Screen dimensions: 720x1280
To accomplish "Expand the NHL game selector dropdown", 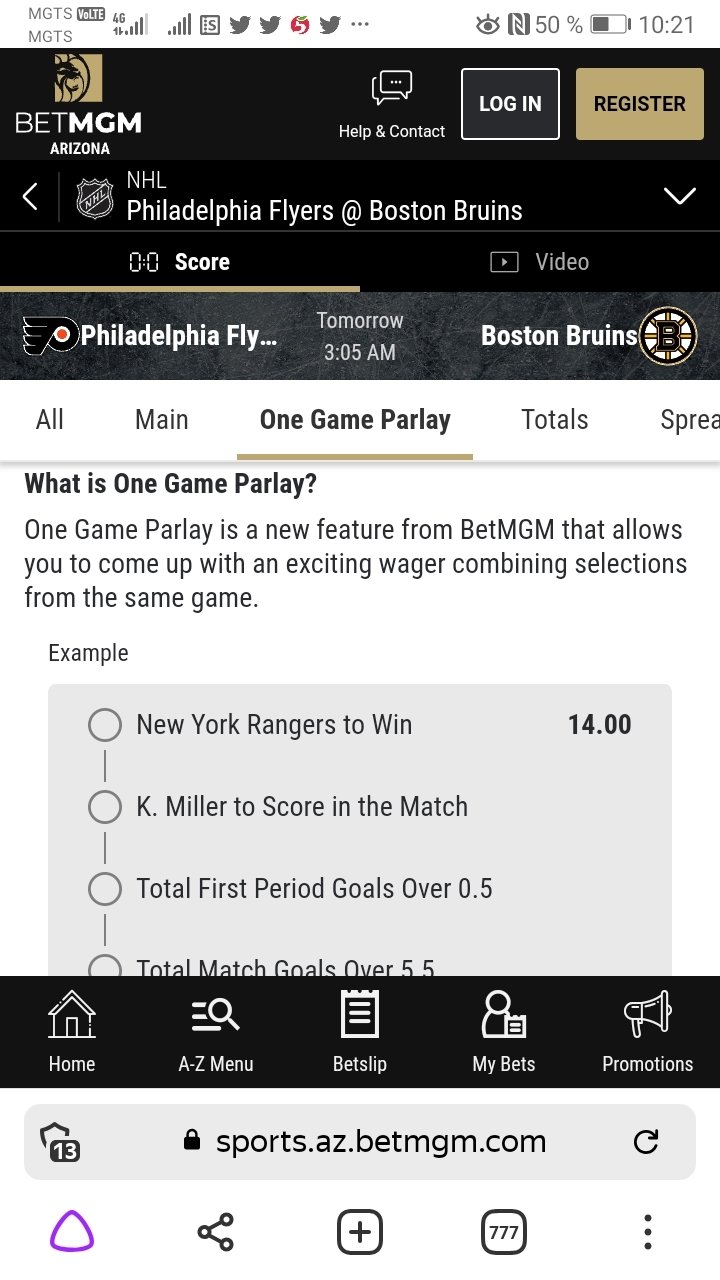I will [680, 196].
